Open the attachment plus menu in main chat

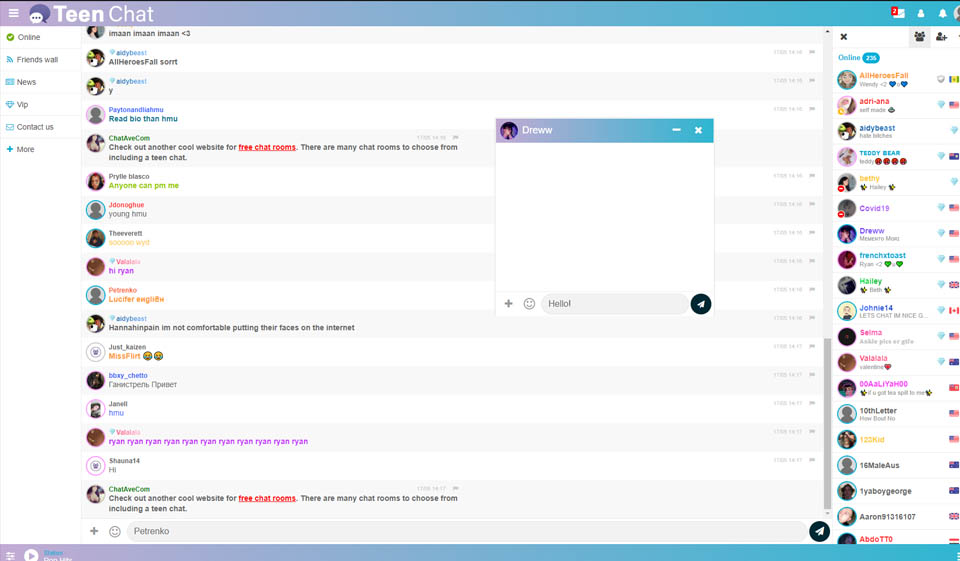[x=94, y=532]
